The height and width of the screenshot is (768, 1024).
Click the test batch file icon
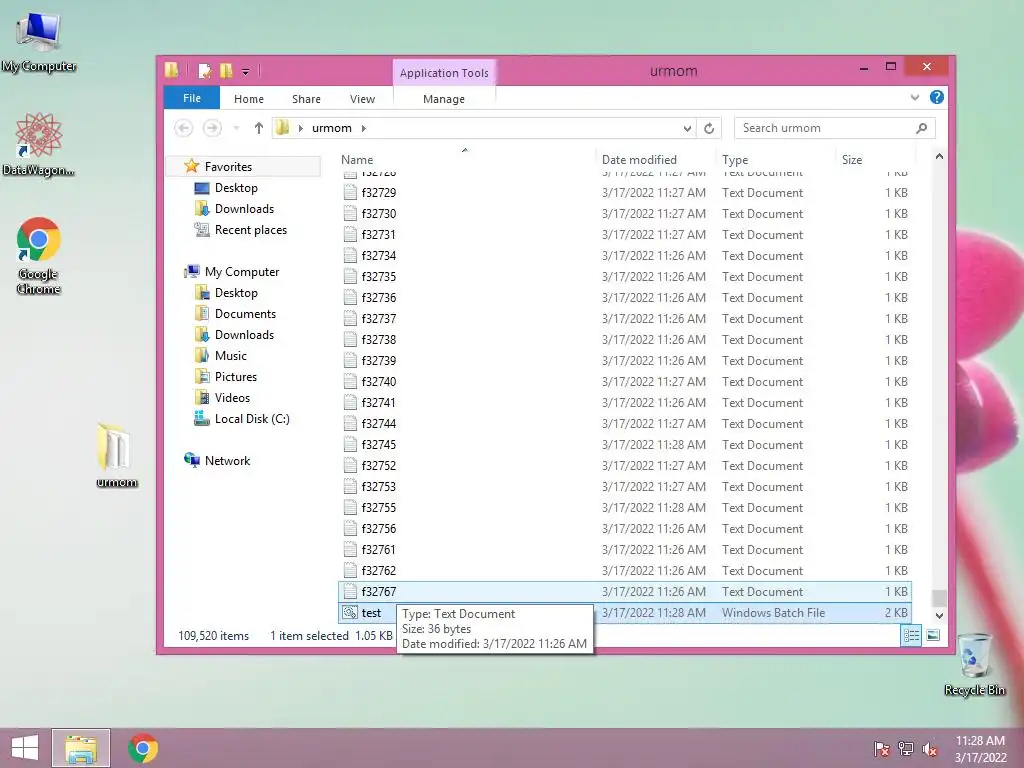[x=350, y=613]
